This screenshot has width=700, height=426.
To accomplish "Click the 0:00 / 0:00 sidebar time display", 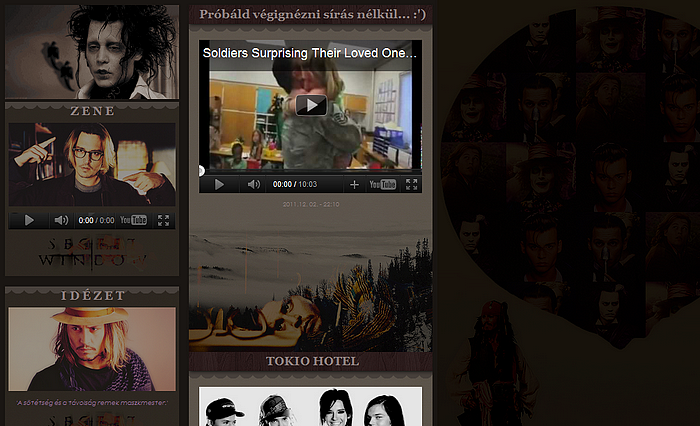I will click(x=96, y=220).
